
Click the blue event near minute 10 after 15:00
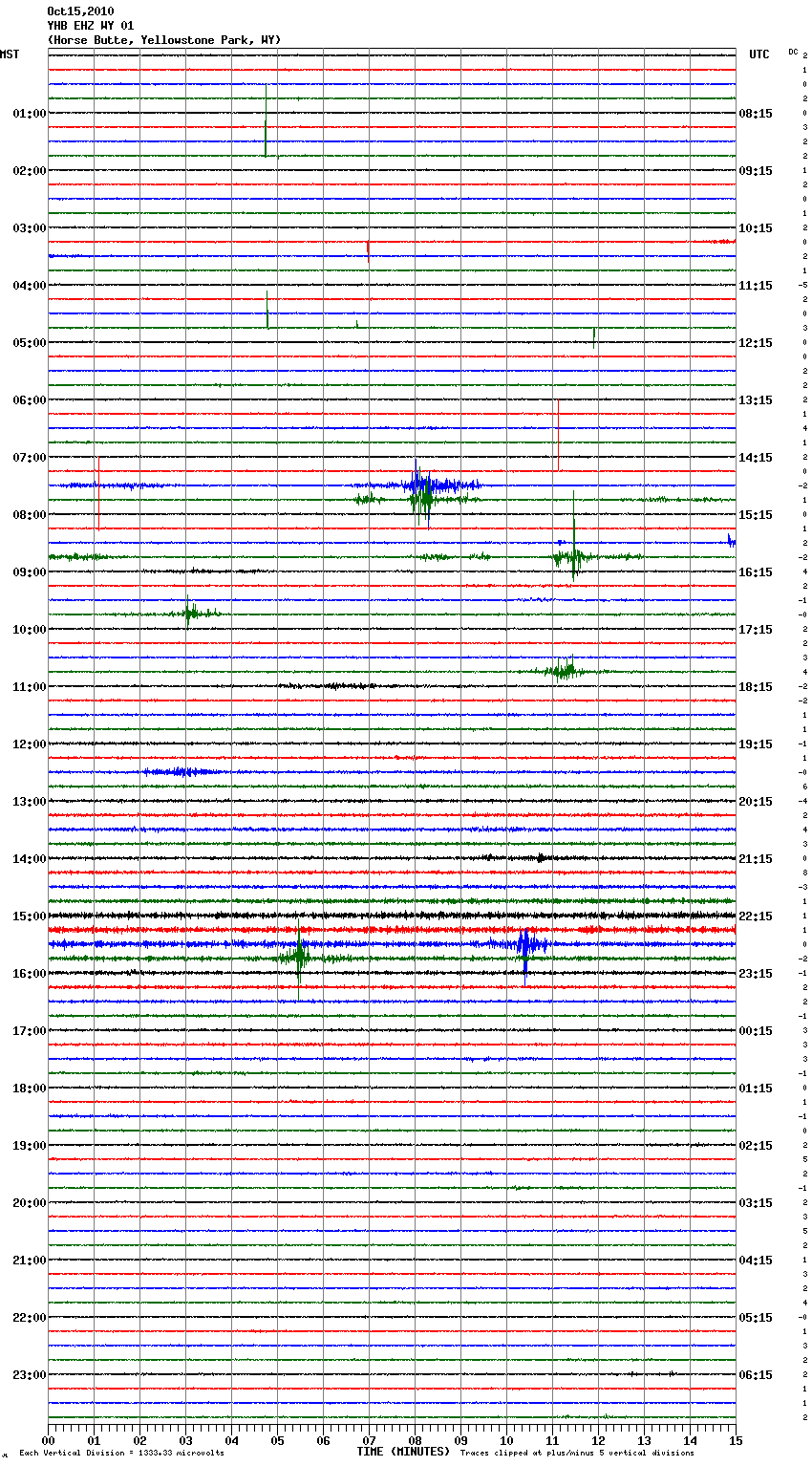point(524,945)
